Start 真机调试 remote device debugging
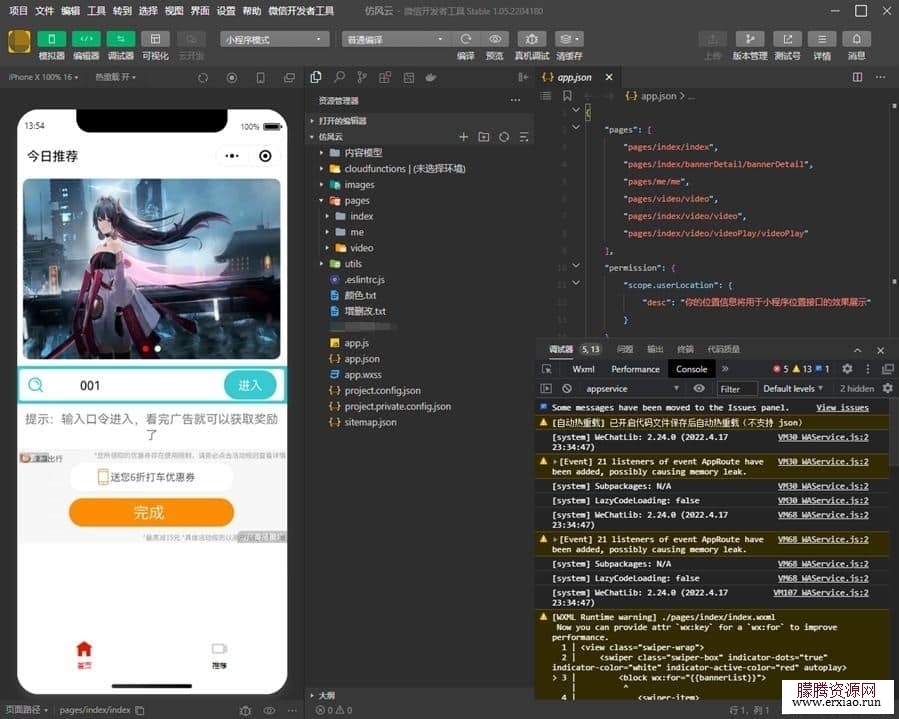 click(531, 39)
